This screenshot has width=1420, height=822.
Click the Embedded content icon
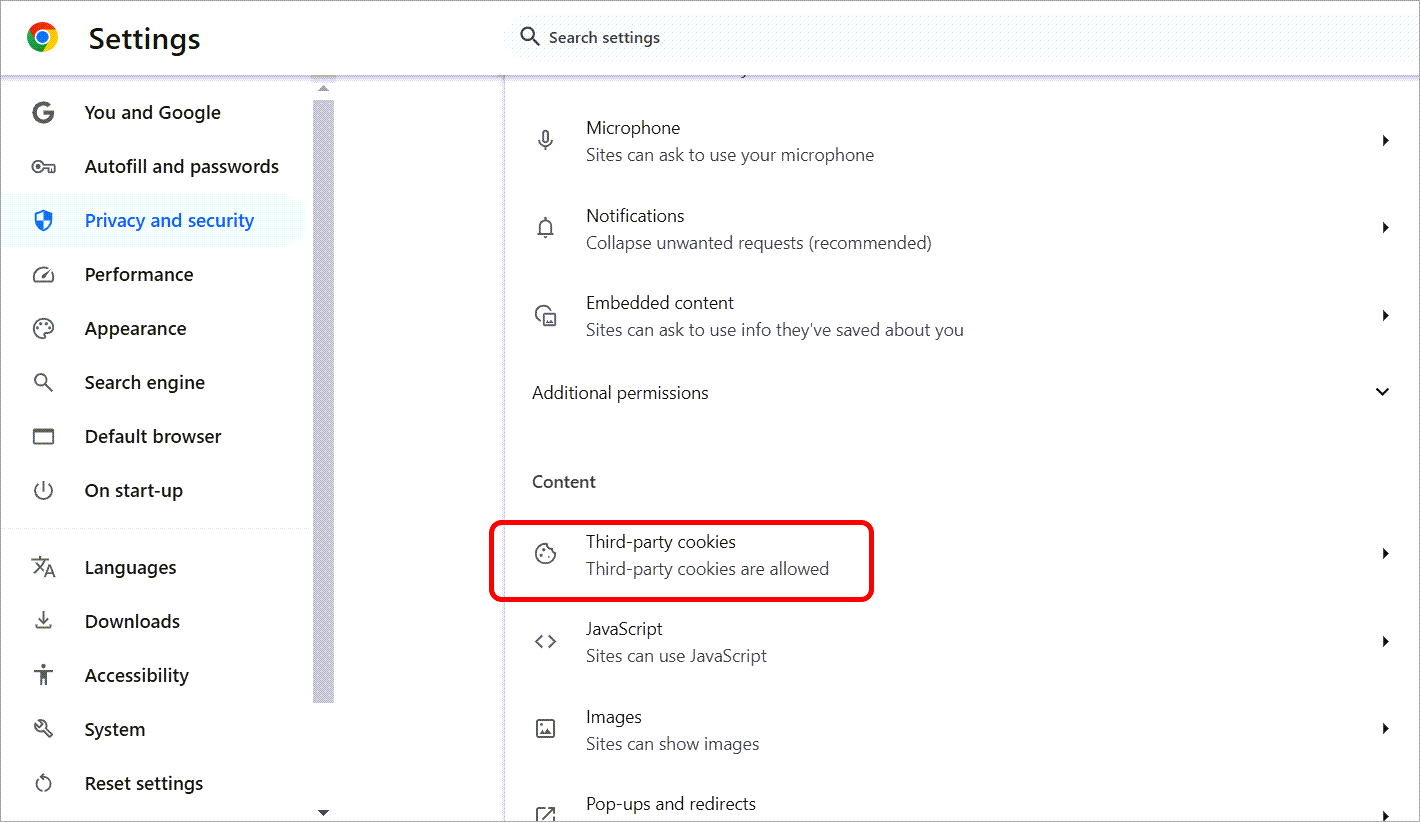[545, 316]
